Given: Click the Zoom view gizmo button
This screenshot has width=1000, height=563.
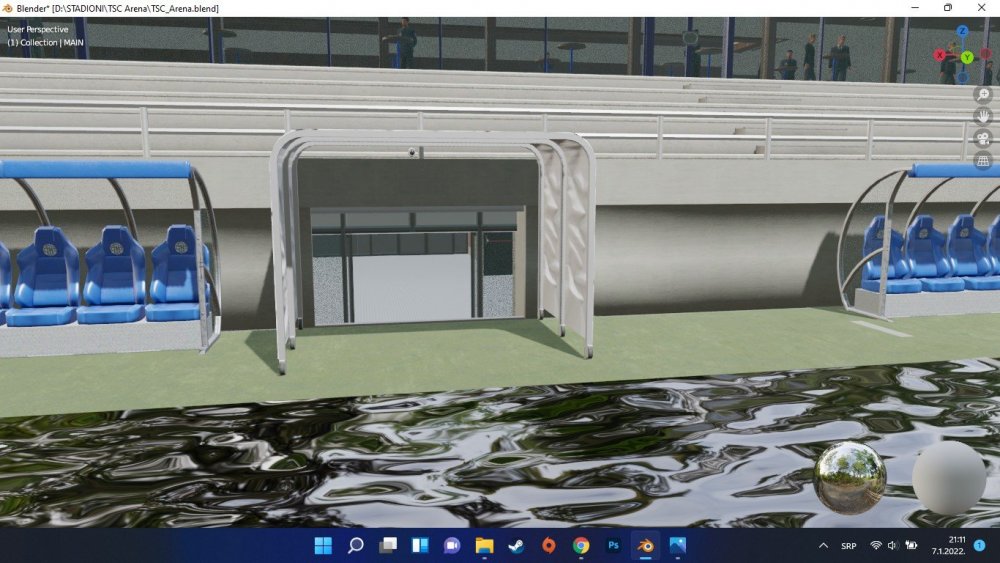Looking at the screenshot, I should tap(983, 94).
